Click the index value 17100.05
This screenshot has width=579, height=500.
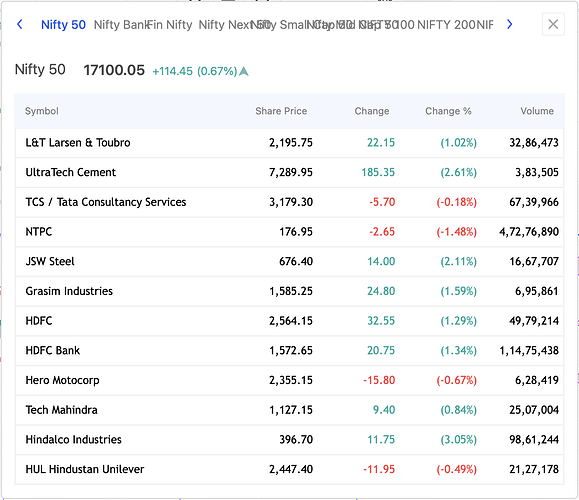point(114,70)
